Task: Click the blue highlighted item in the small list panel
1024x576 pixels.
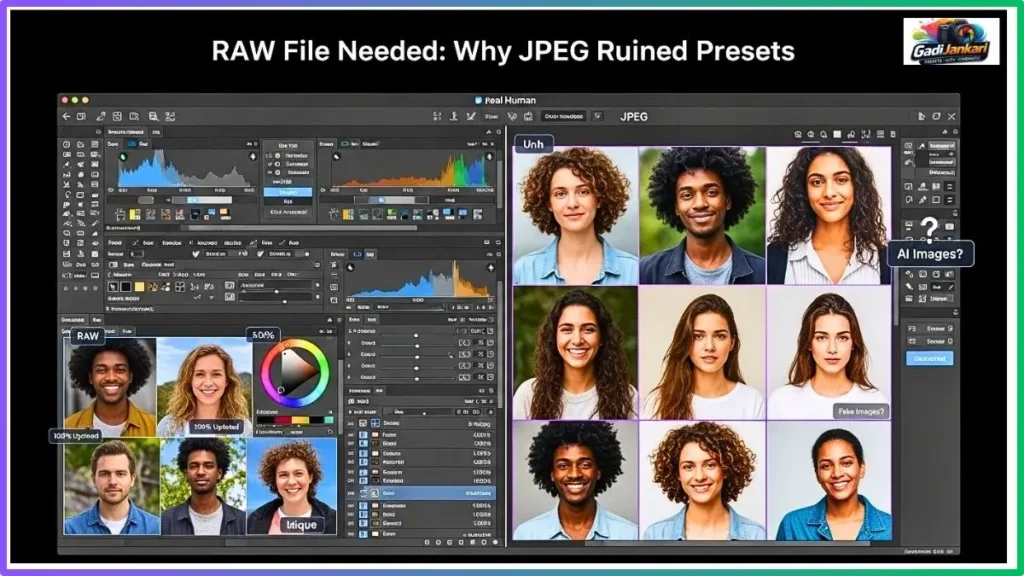Action: [288, 192]
